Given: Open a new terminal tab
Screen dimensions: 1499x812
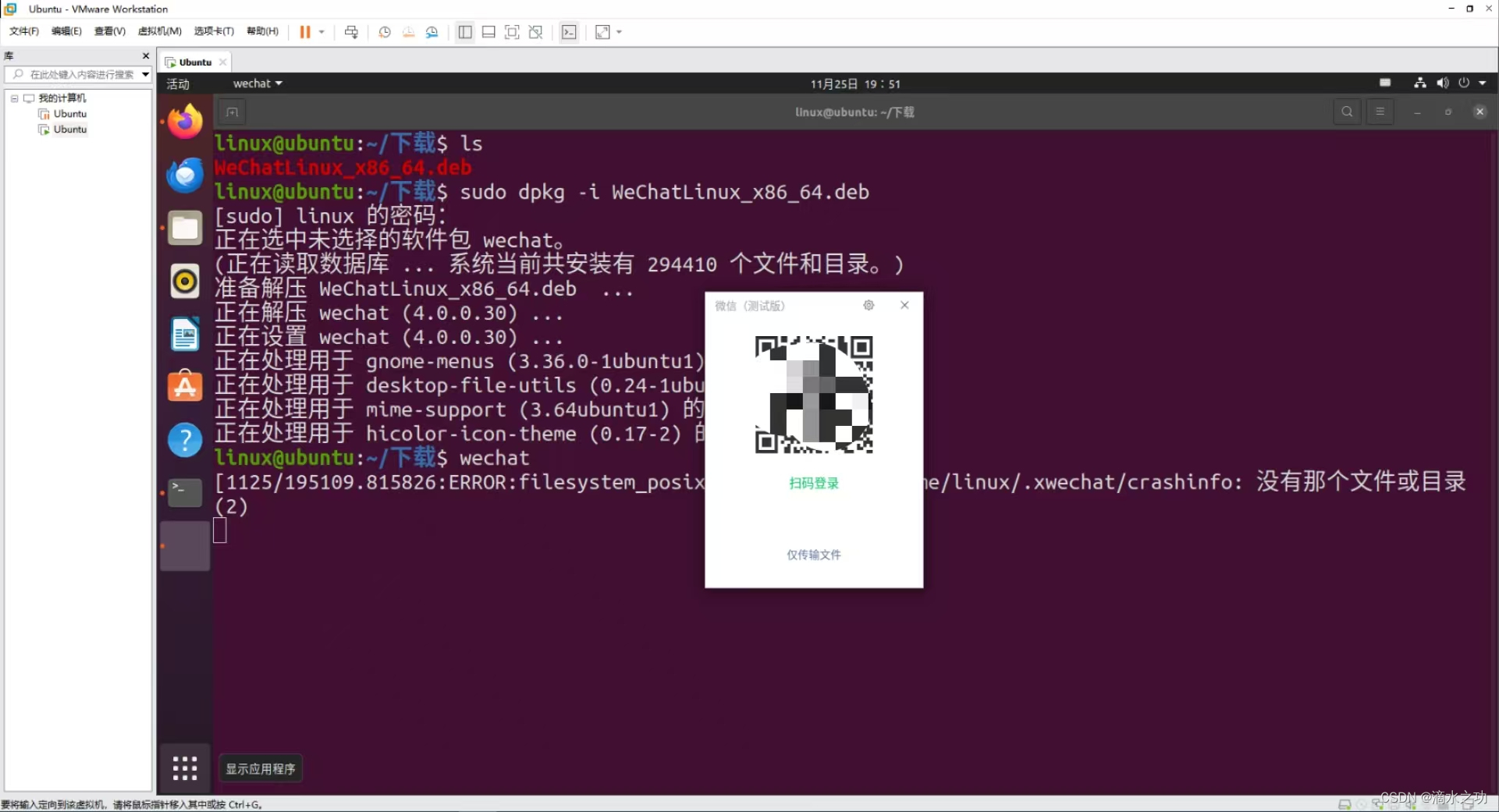Looking at the screenshot, I should click(232, 112).
